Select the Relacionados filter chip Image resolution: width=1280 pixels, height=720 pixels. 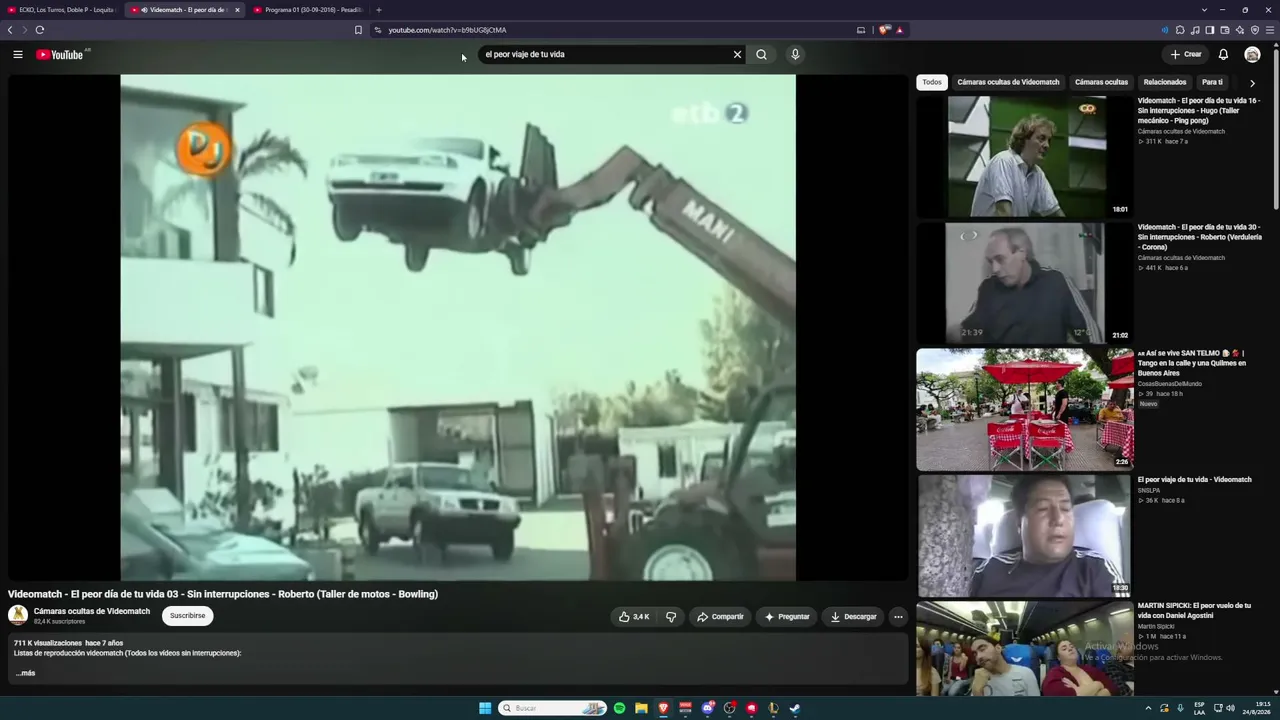[x=1165, y=82]
